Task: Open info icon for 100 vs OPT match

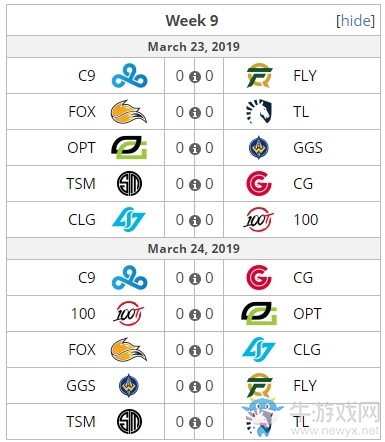Action: coord(195,315)
